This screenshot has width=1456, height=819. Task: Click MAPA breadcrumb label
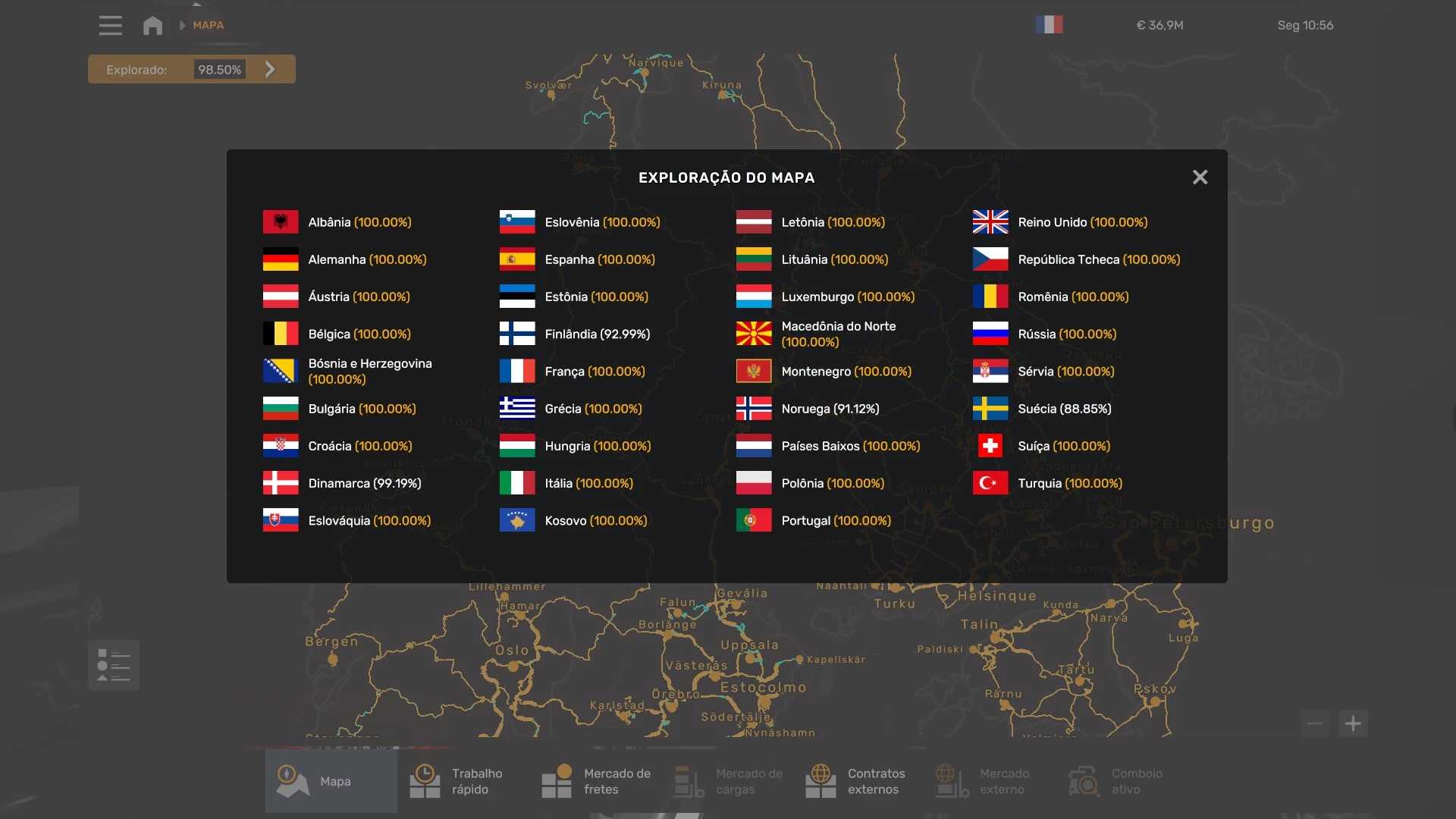click(x=208, y=25)
